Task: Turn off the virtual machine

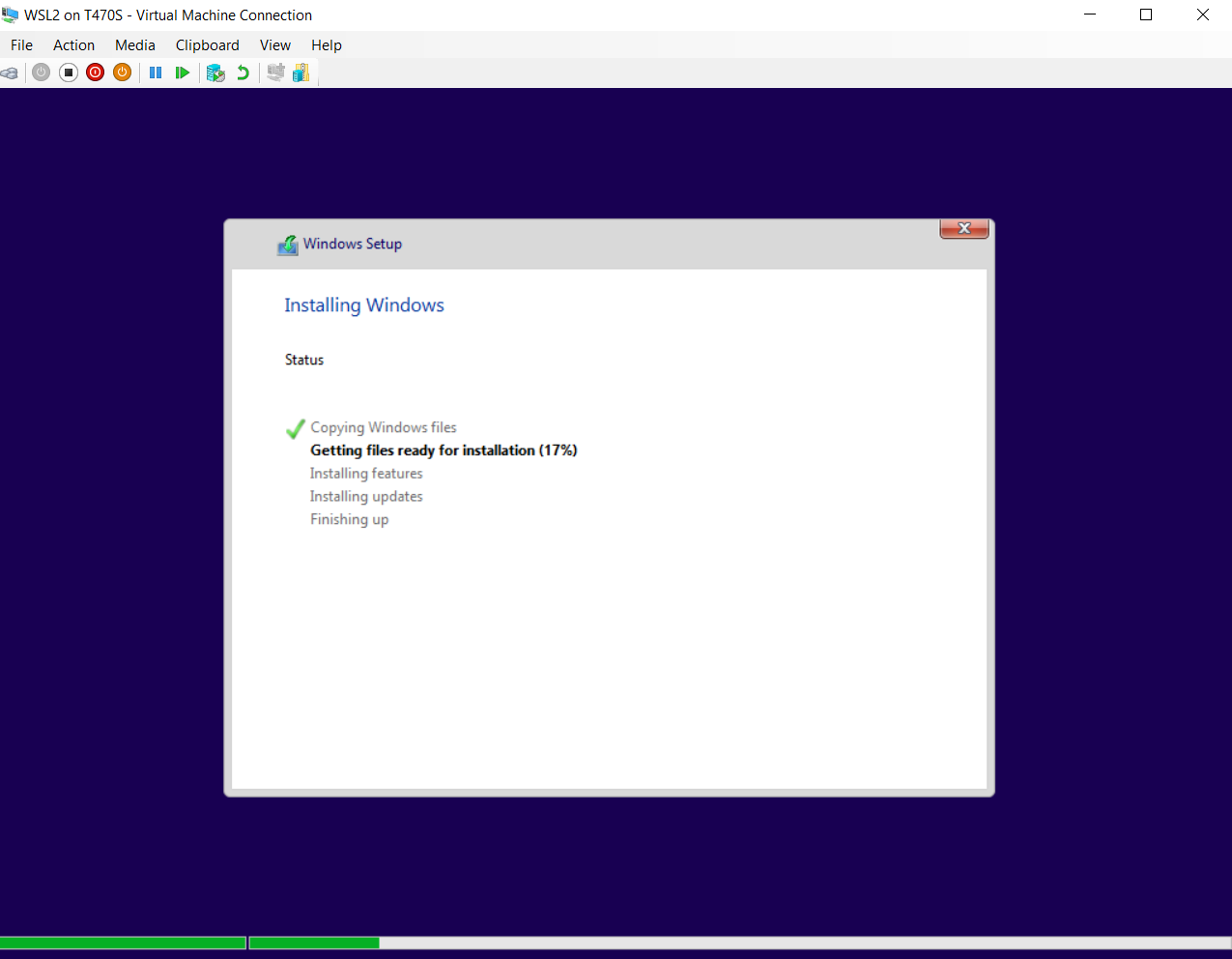Action: (x=68, y=72)
